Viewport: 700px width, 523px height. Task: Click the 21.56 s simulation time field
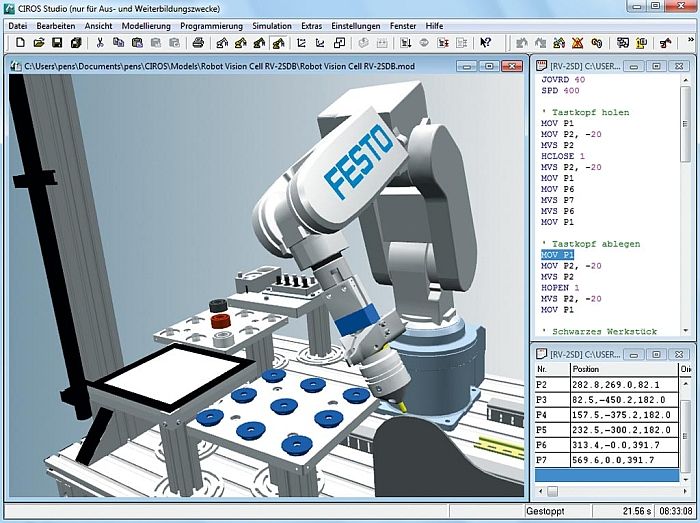(623, 511)
